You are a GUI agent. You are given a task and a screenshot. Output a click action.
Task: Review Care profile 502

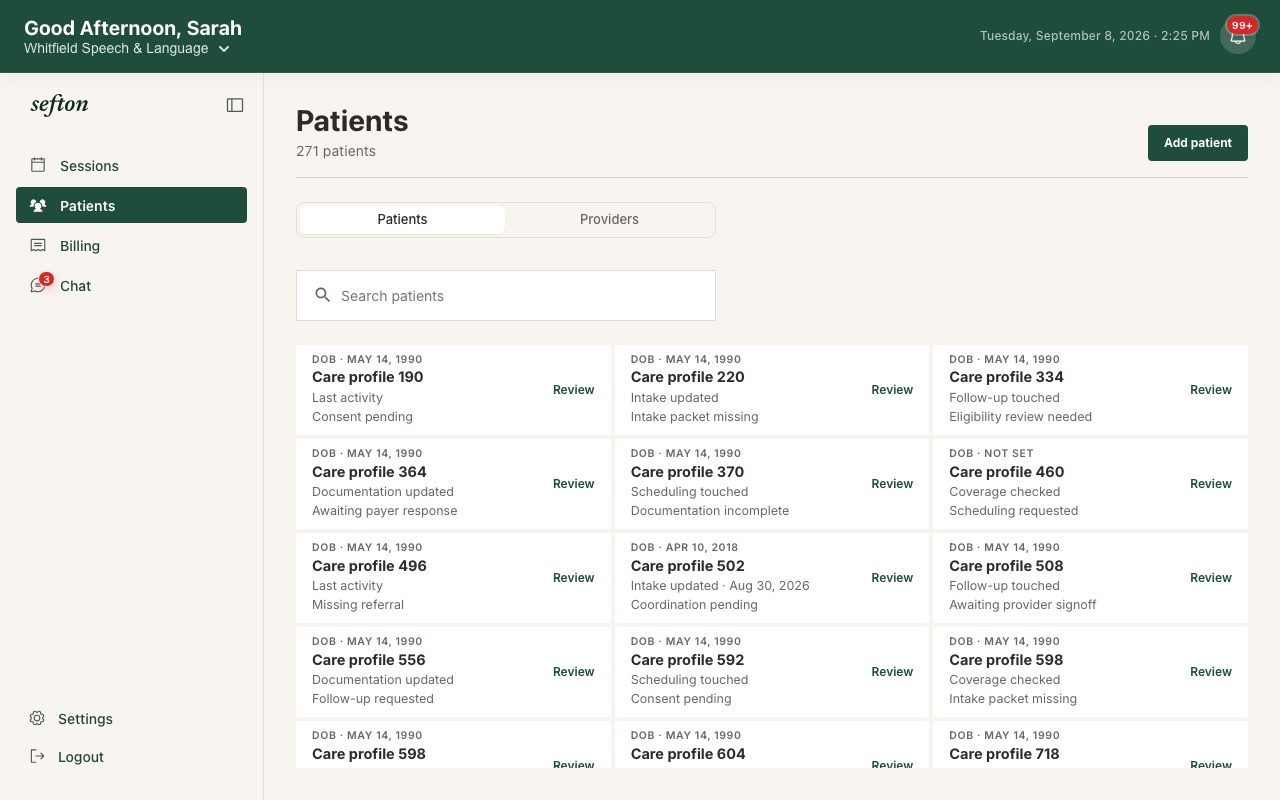(x=892, y=578)
